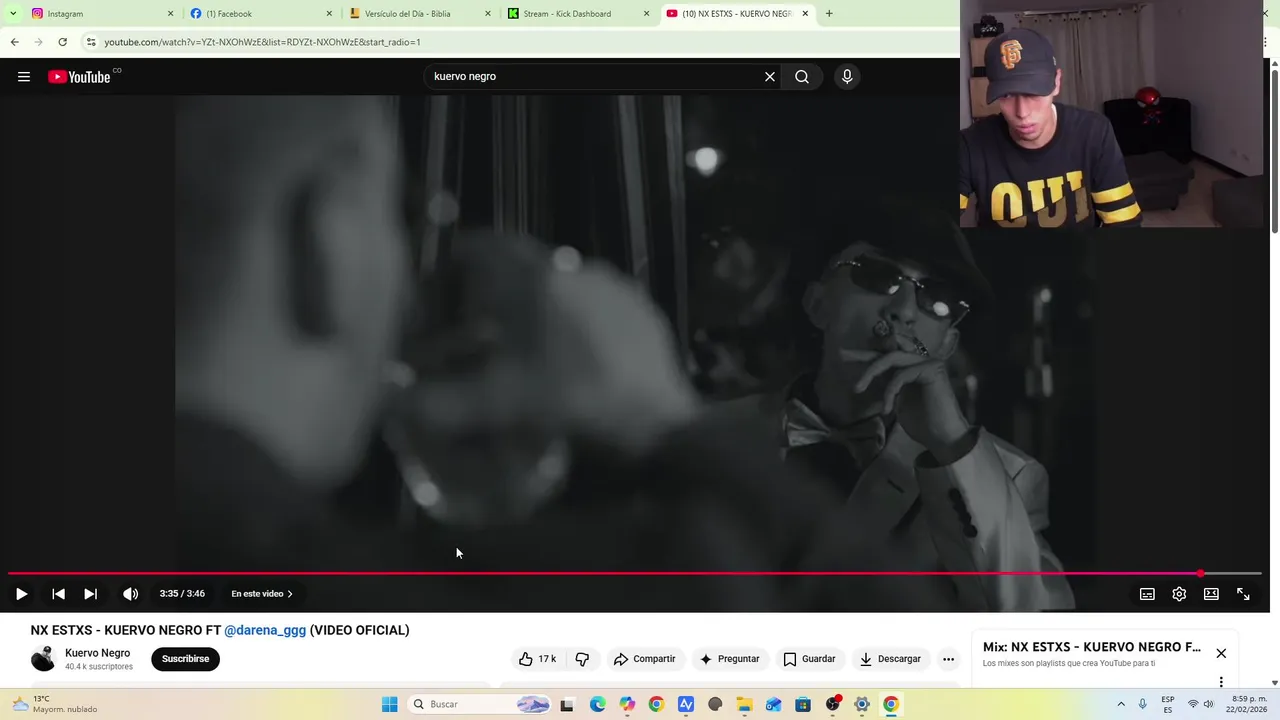Expand the 'En este video' chapters
The height and width of the screenshot is (720, 1280).
pyautogui.click(x=262, y=594)
